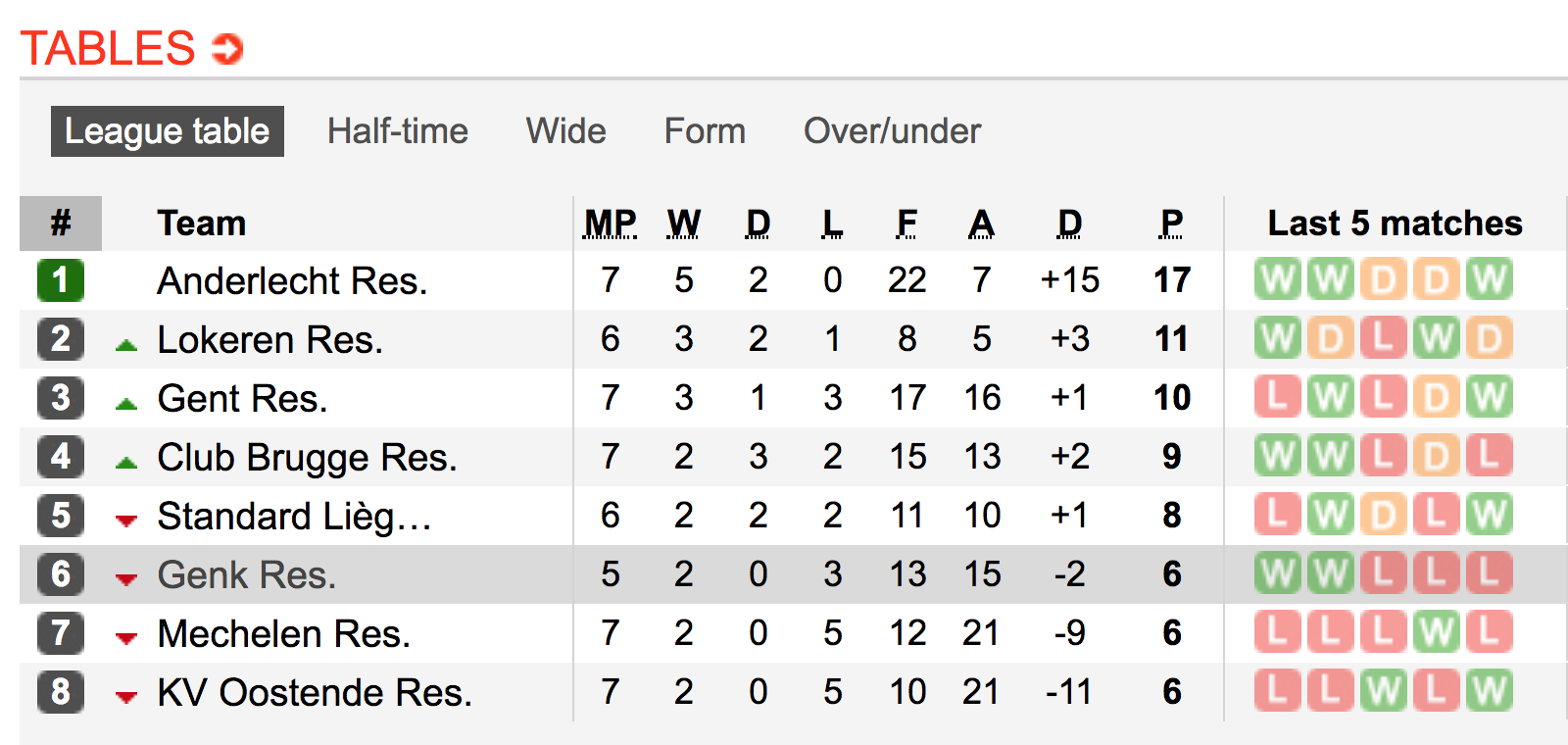This screenshot has height=745, width=1568.
Task: Click the red arrow icon beside TABLES
Action: point(227,48)
